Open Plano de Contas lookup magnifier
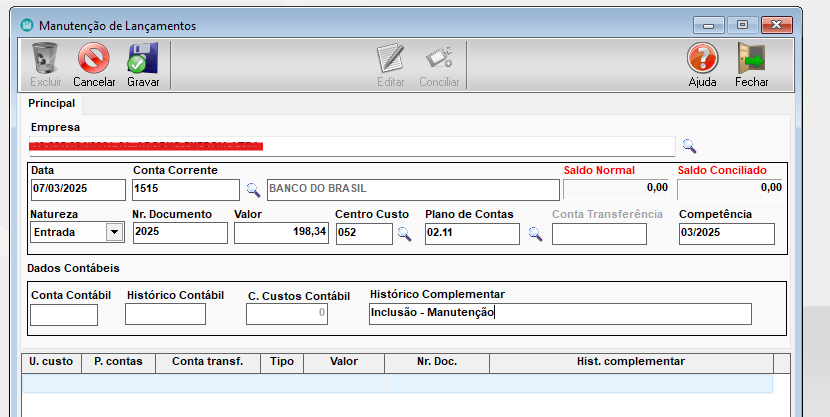 [x=535, y=234]
